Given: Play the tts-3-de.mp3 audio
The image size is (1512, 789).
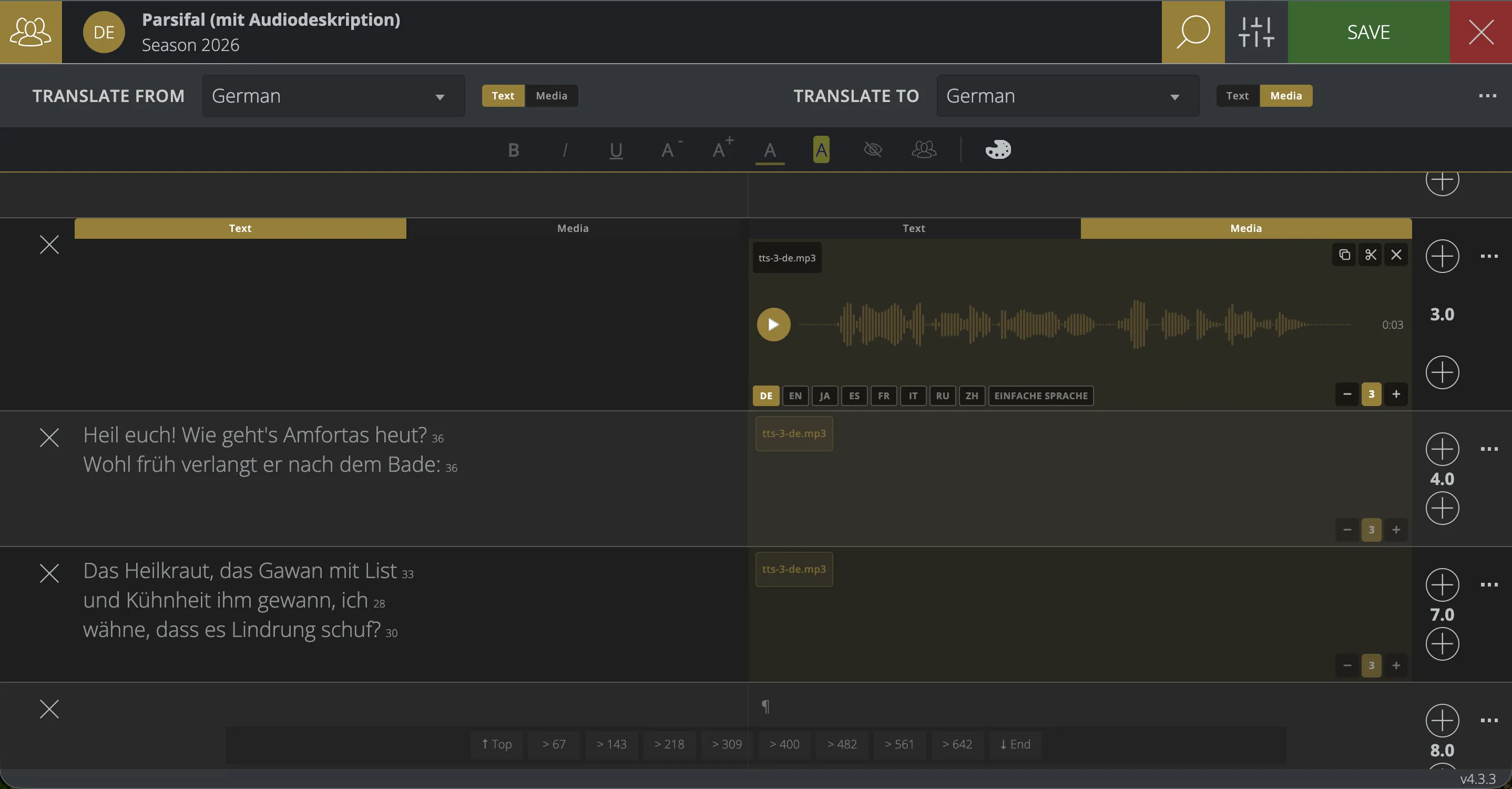Looking at the screenshot, I should 773,325.
